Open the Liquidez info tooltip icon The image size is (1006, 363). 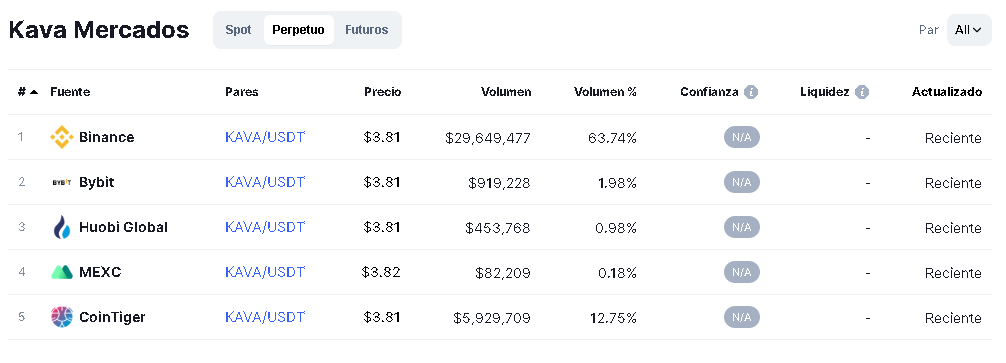[862, 92]
